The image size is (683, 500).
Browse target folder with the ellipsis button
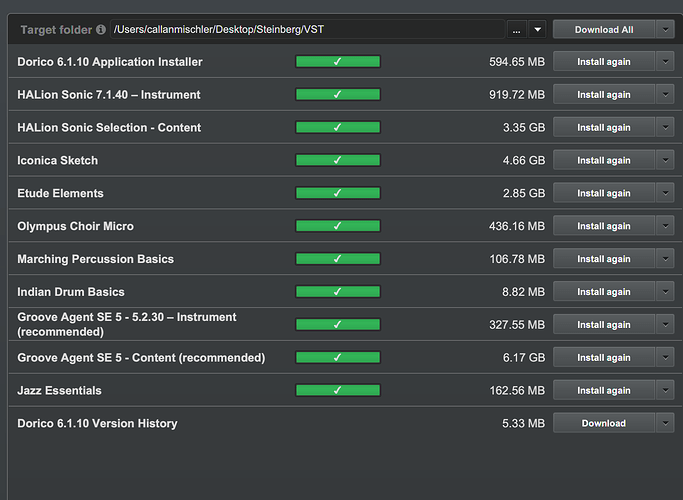pos(516,30)
